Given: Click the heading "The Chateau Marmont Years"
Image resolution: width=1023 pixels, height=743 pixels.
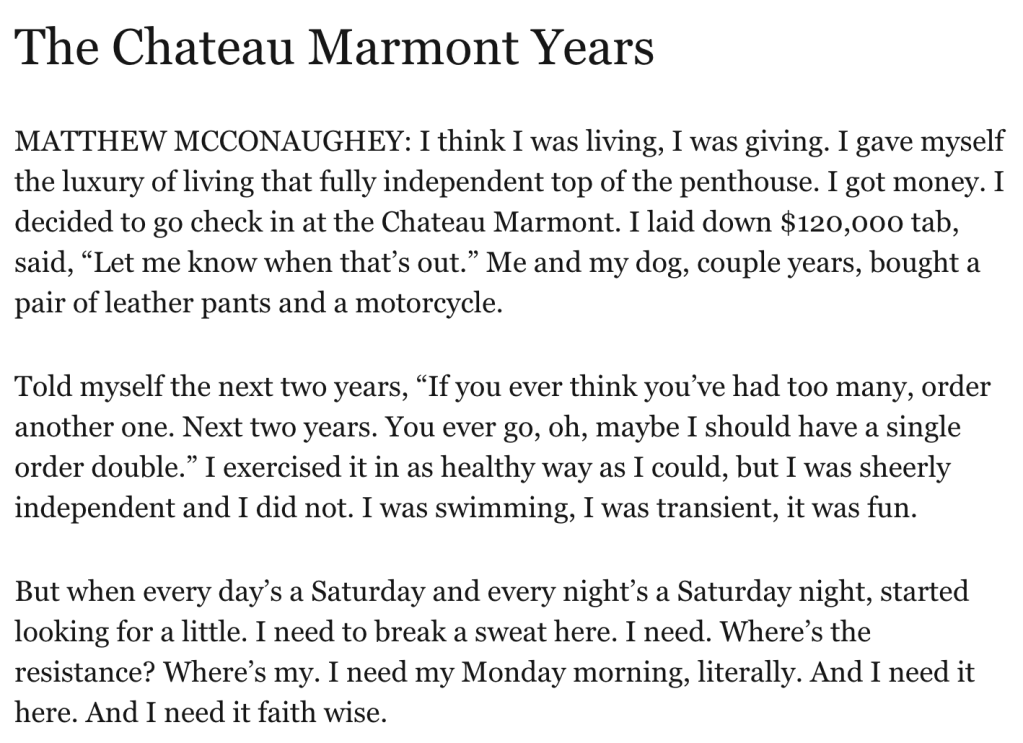Looking at the screenshot, I should (334, 48).
